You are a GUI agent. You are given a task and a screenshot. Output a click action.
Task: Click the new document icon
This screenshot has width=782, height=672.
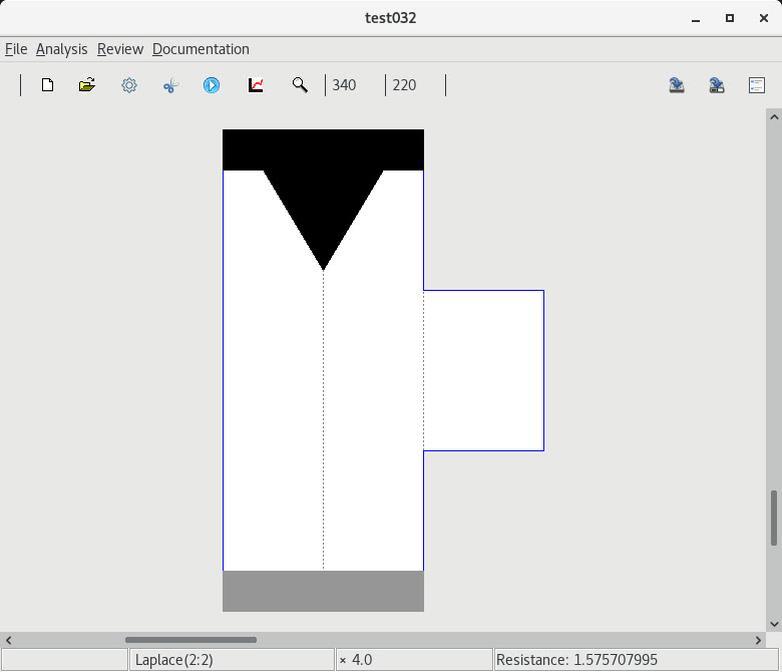tap(47, 85)
